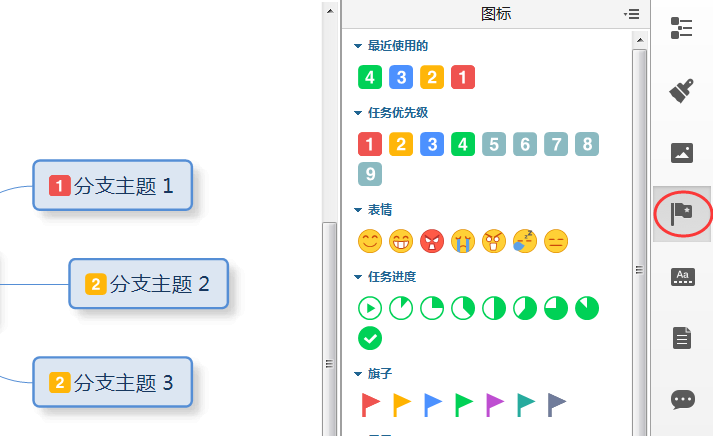Click priority 3 icon in recently used
This screenshot has height=436, width=713.
[401, 77]
